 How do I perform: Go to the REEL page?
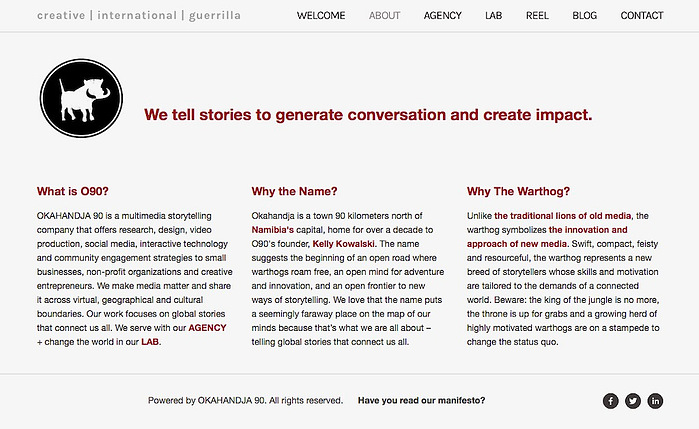pos(537,16)
